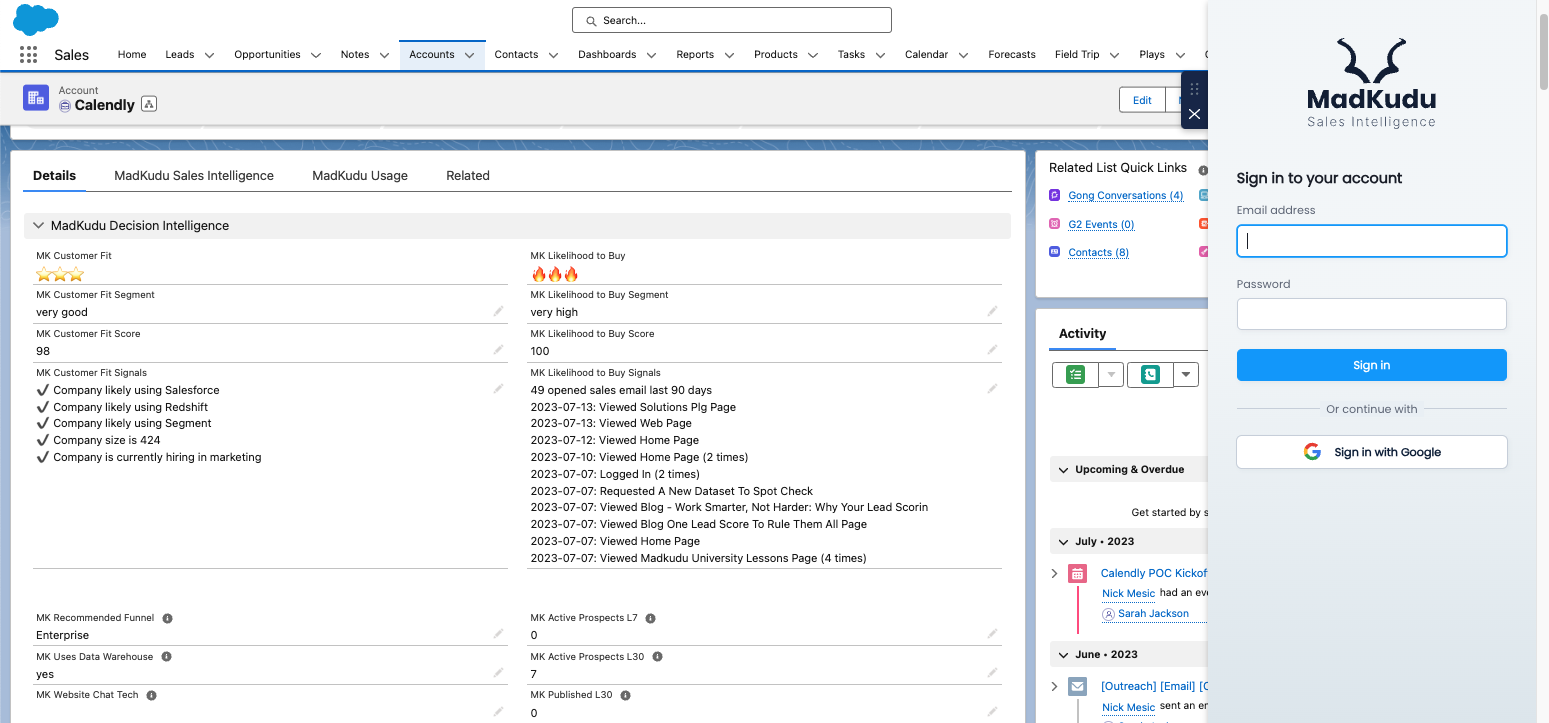This screenshot has width=1549, height=723.
Task: Collapse the Upcoming & Overdue section
Action: click(x=1061, y=470)
